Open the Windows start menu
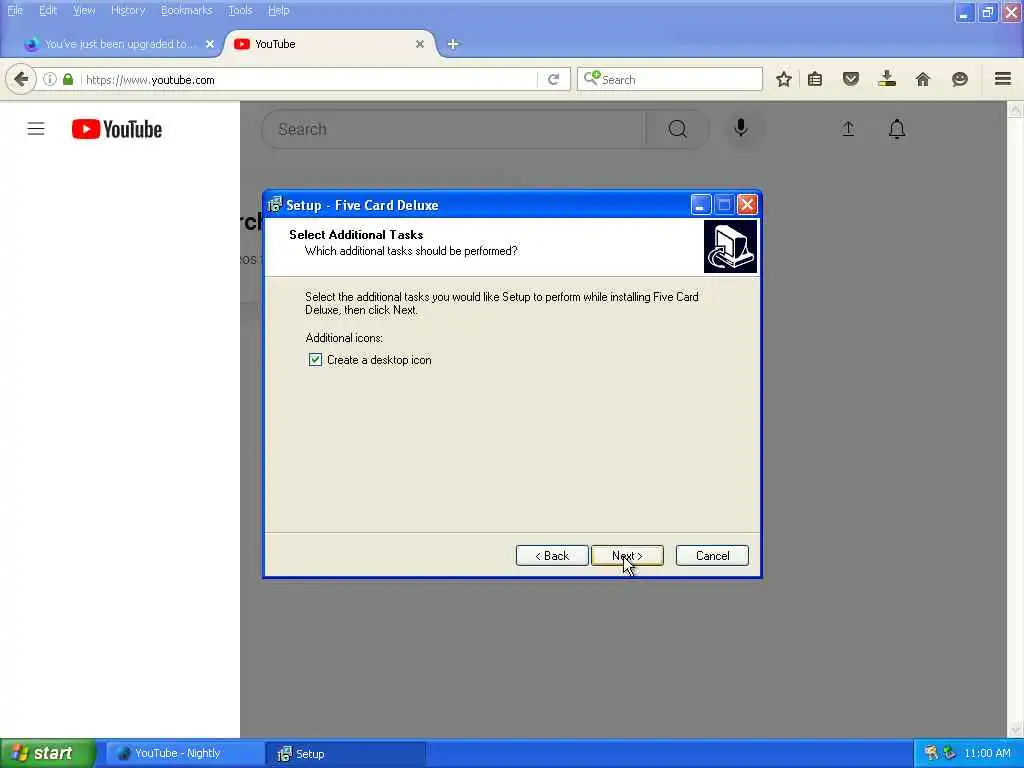 pyautogui.click(x=47, y=753)
